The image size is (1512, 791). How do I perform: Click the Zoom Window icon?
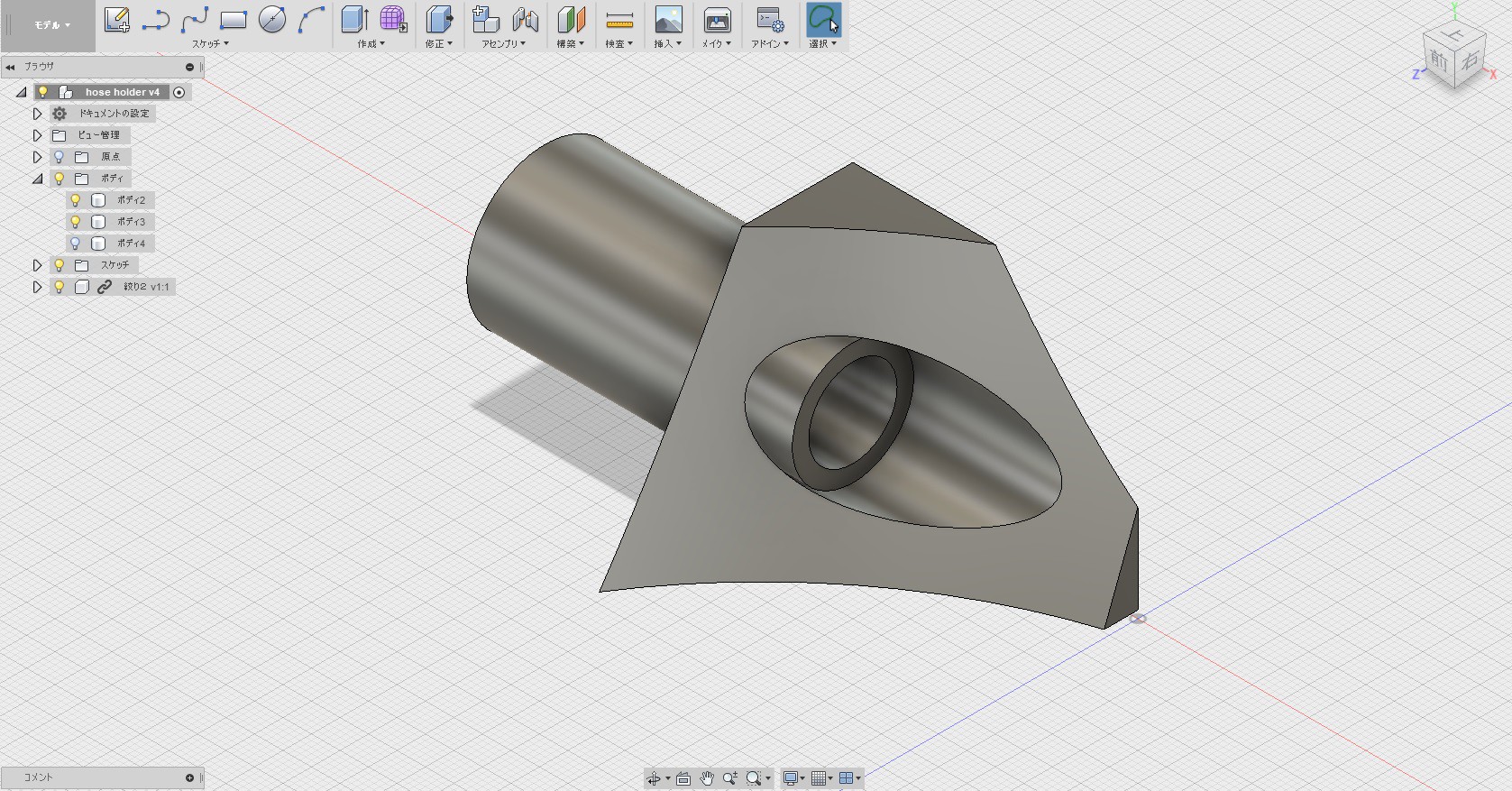[x=753, y=777]
